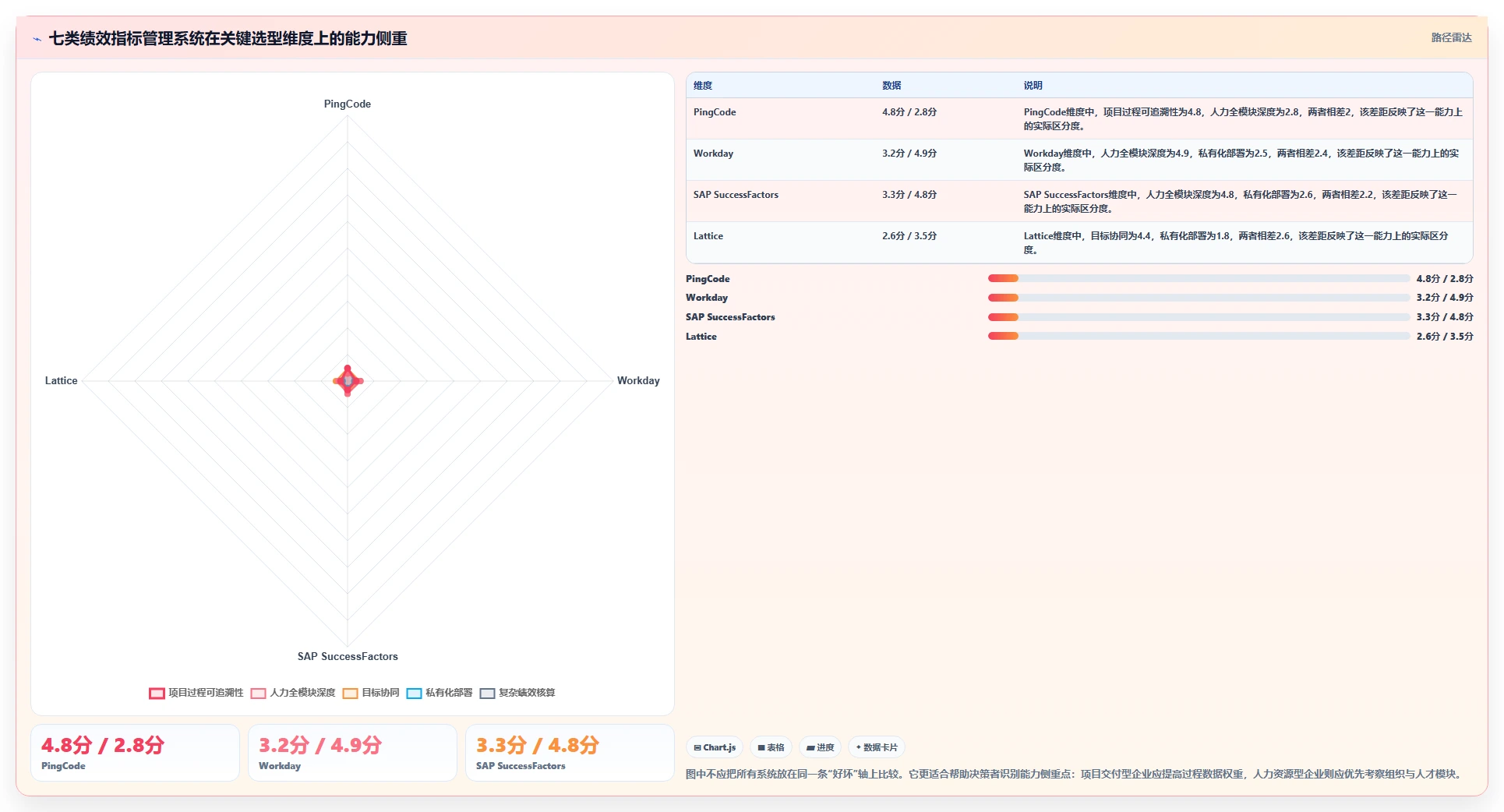Click the SAP SuccessFactors progress bar

pos(1199,317)
